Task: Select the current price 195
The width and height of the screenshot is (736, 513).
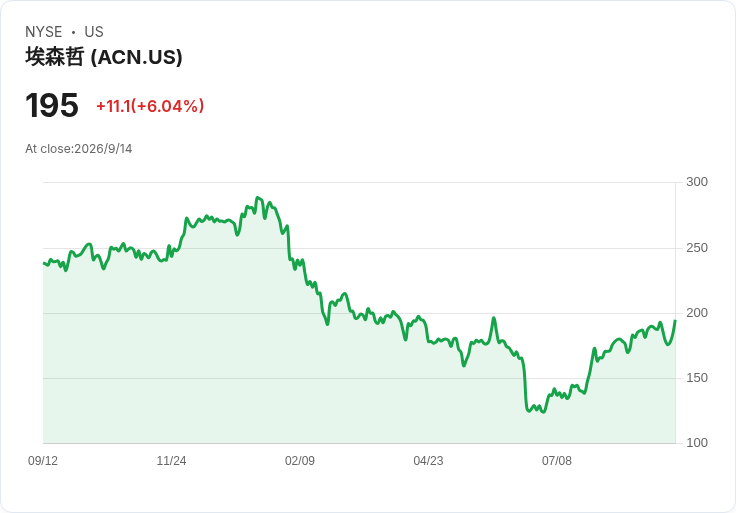Action: pos(52,105)
